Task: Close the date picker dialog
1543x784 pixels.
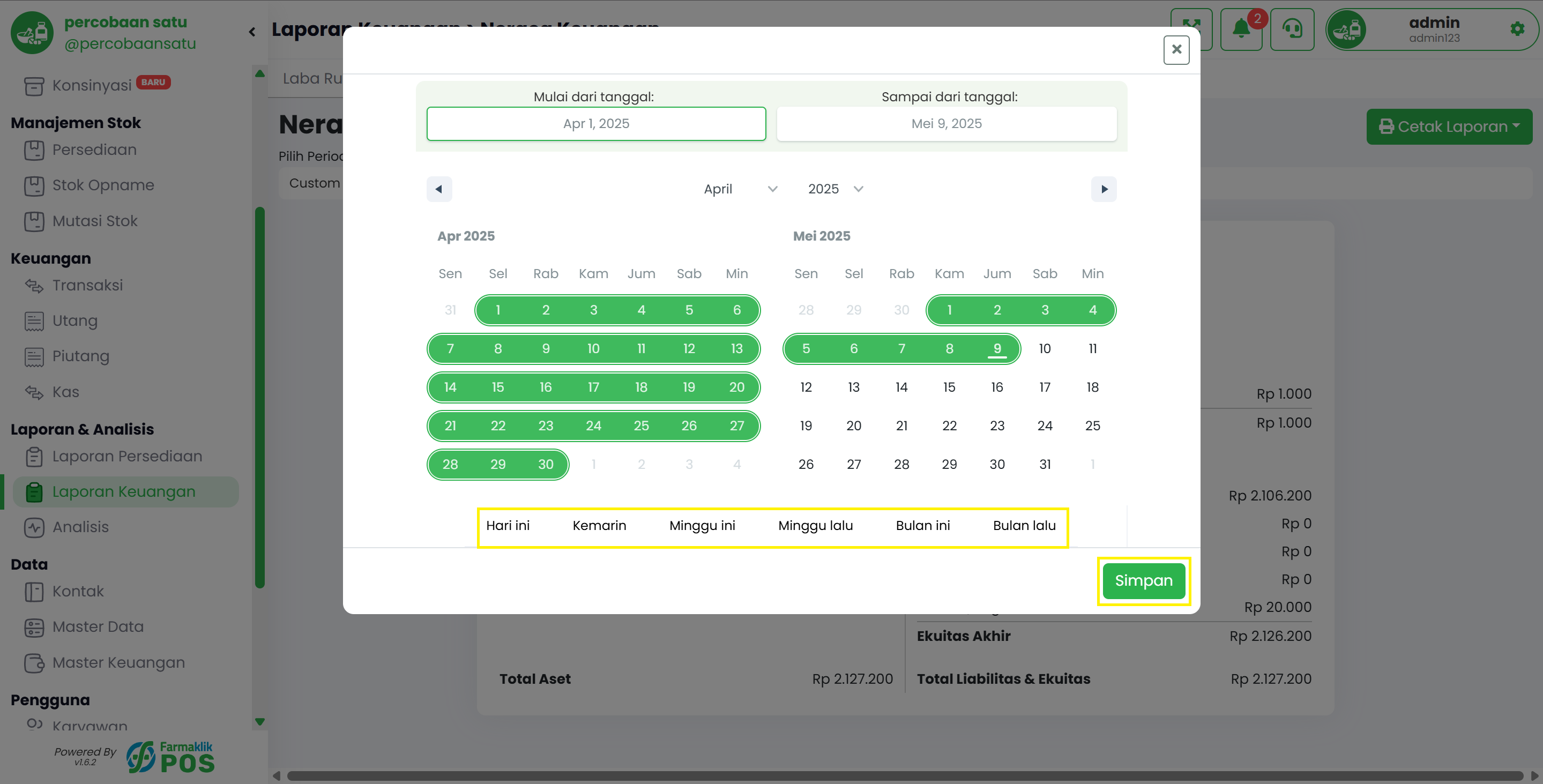Action: click(1176, 50)
